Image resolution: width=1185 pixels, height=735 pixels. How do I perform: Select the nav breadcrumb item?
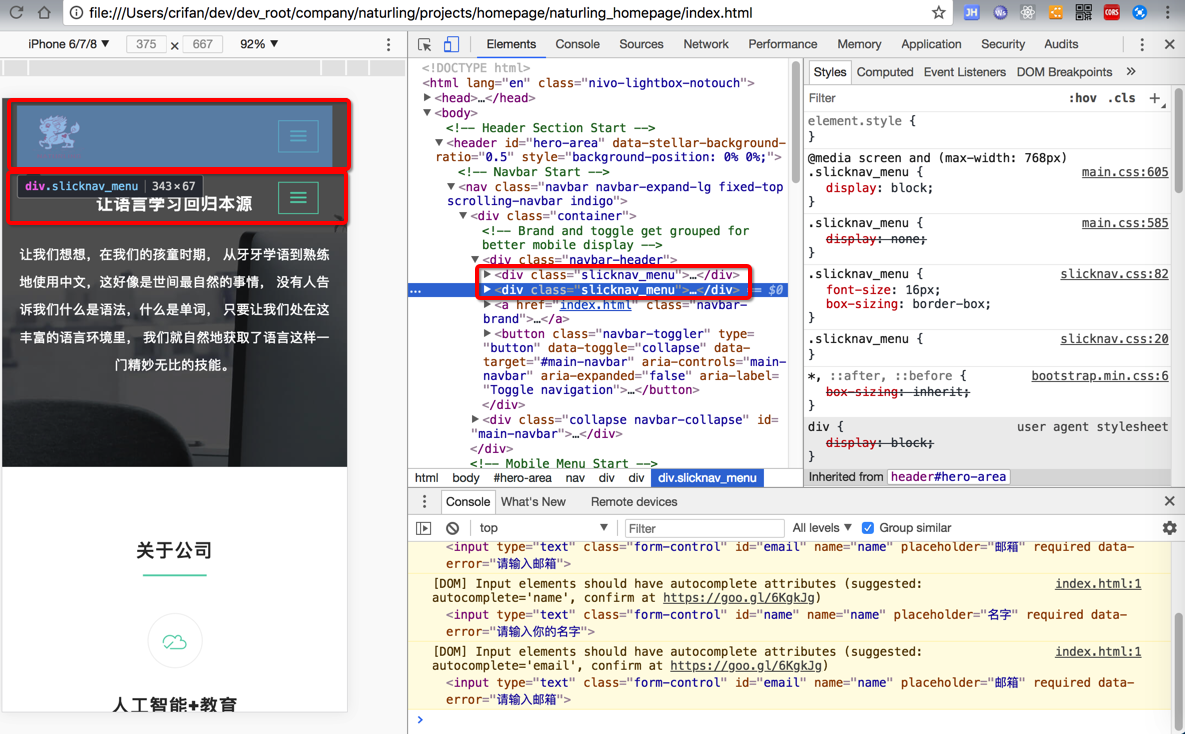(575, 477)
